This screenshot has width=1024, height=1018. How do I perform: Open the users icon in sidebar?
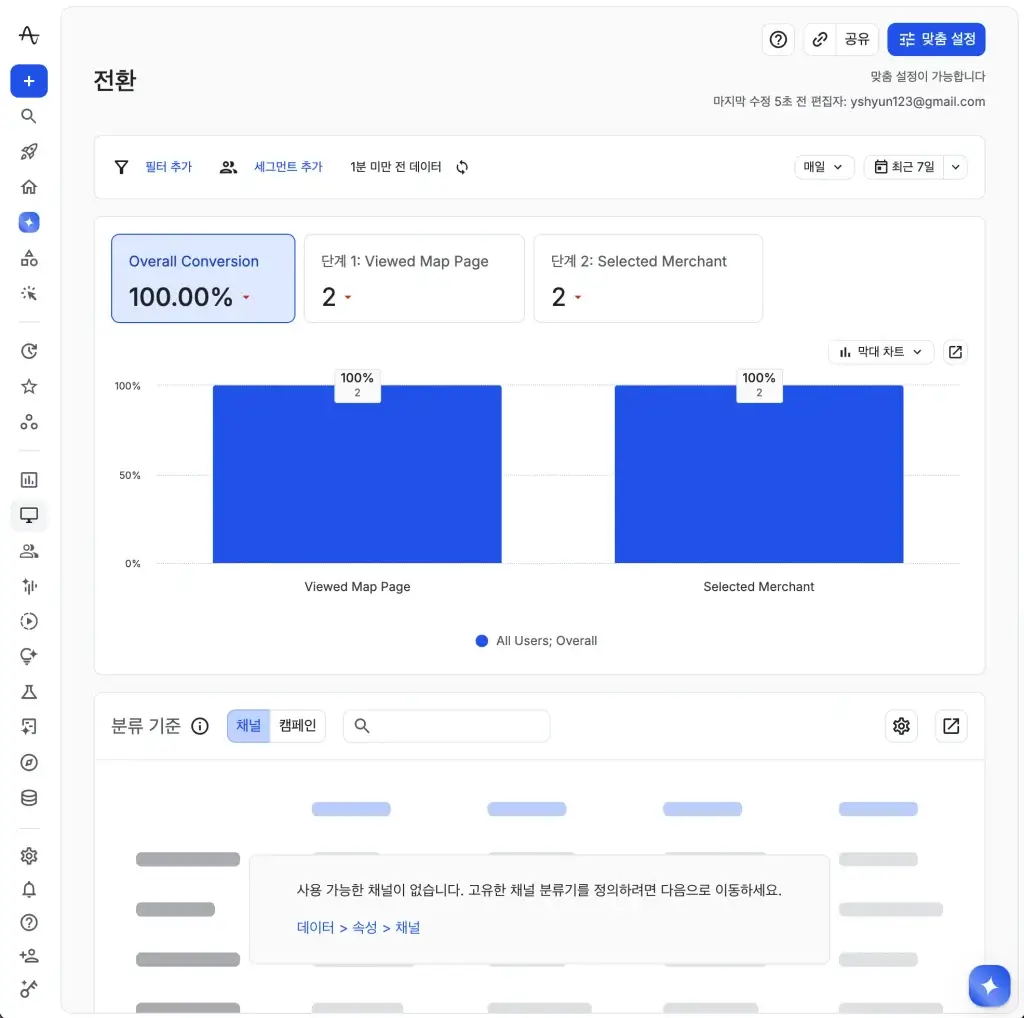[29, 551]
